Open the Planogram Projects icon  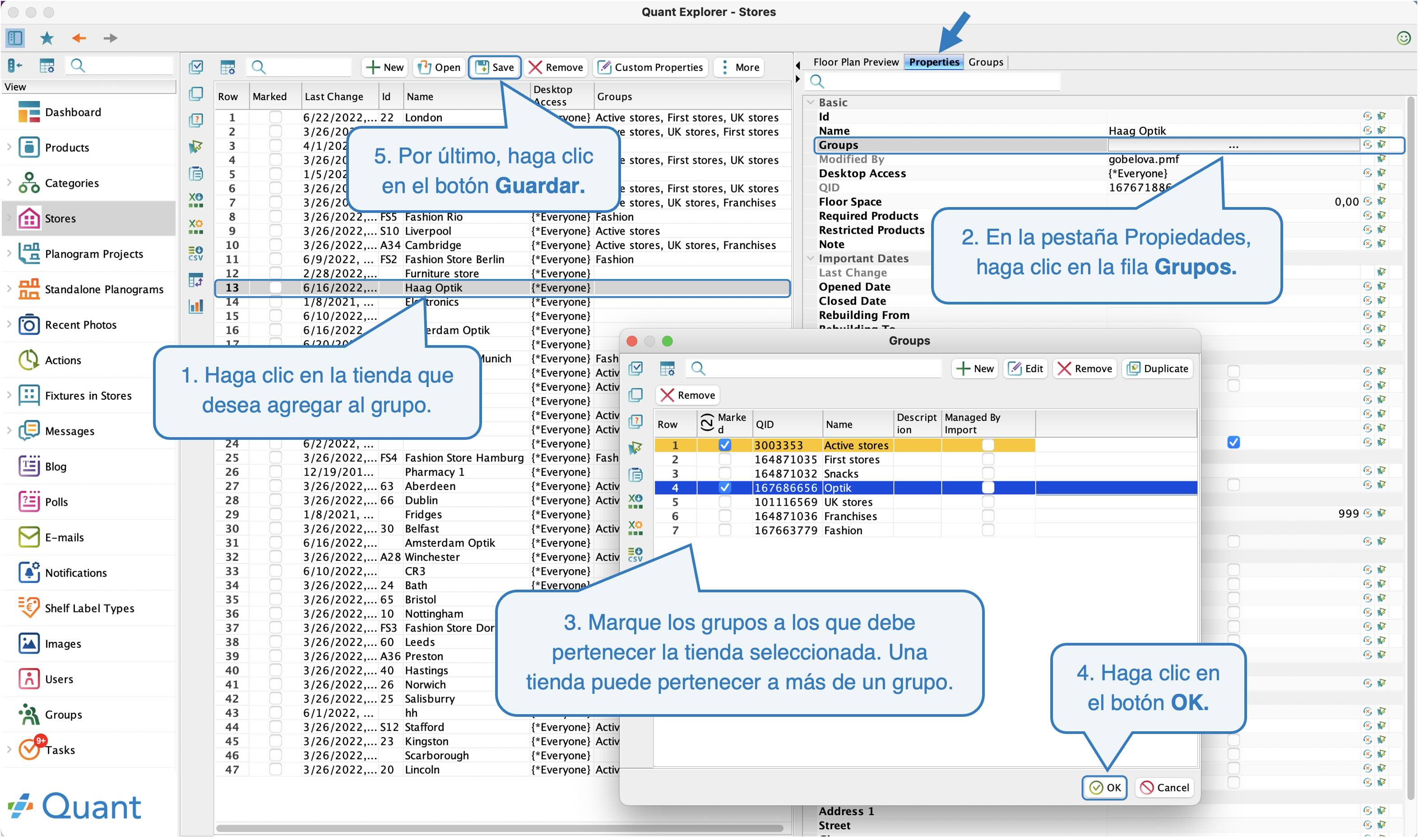[x=29, y=254]
